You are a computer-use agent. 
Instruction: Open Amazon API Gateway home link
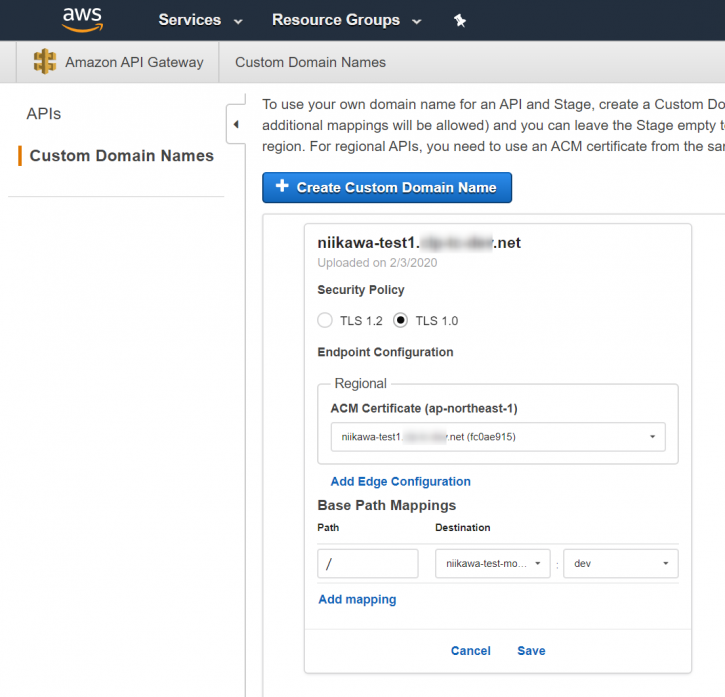(134, 62)
